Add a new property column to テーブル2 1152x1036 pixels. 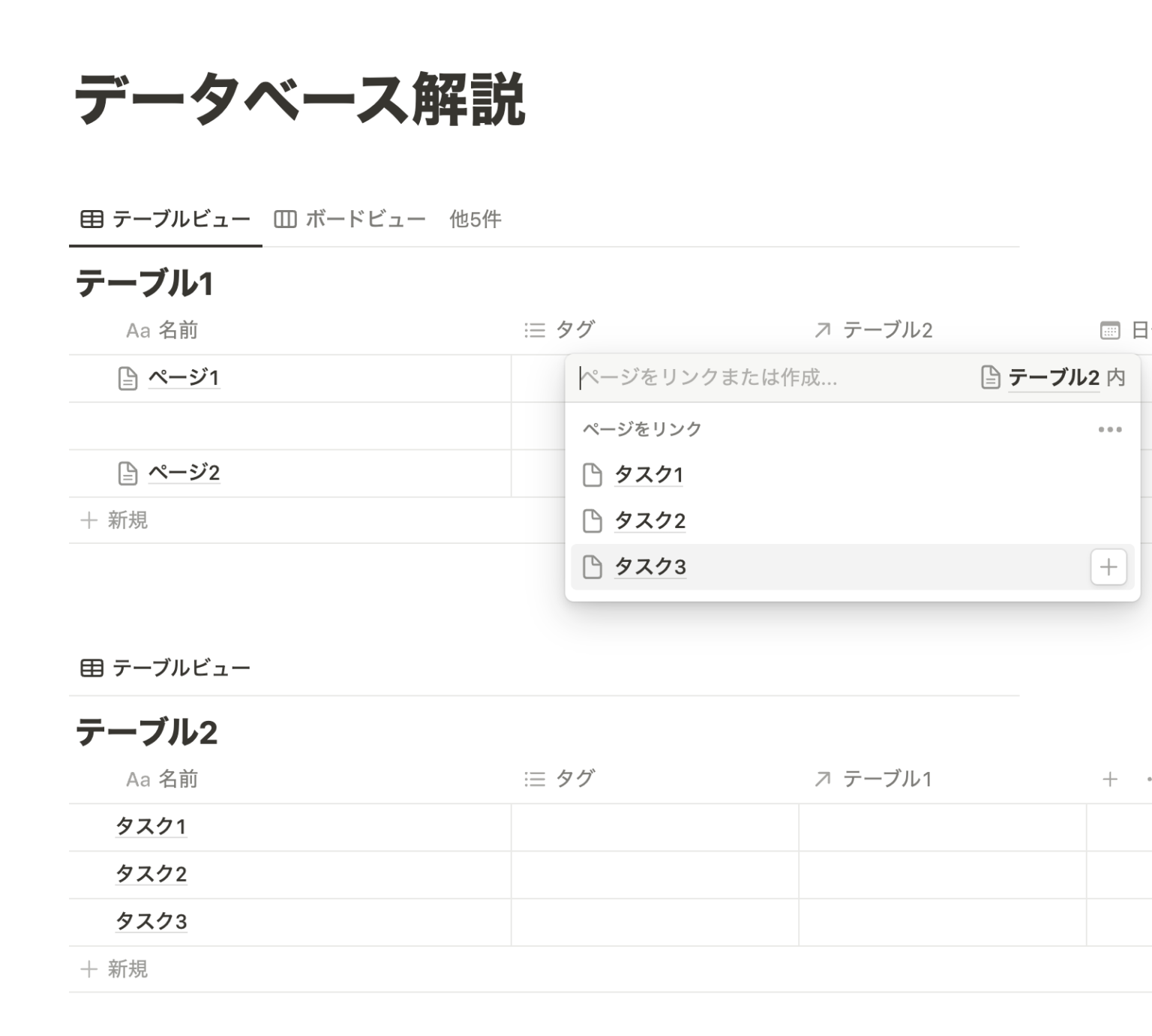[x=1109, y=779]
